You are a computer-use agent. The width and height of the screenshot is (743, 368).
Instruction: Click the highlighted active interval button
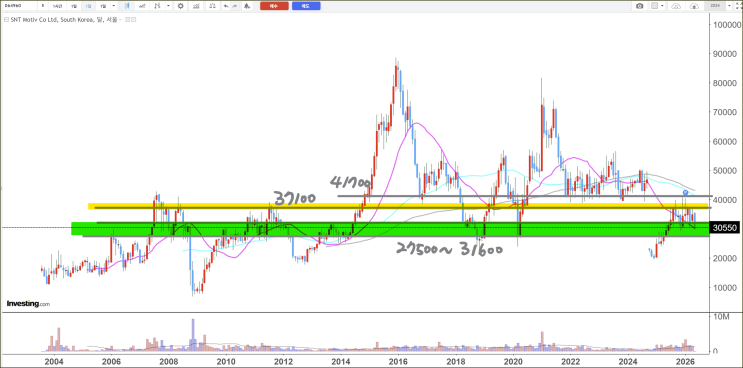tap(88, 6)
